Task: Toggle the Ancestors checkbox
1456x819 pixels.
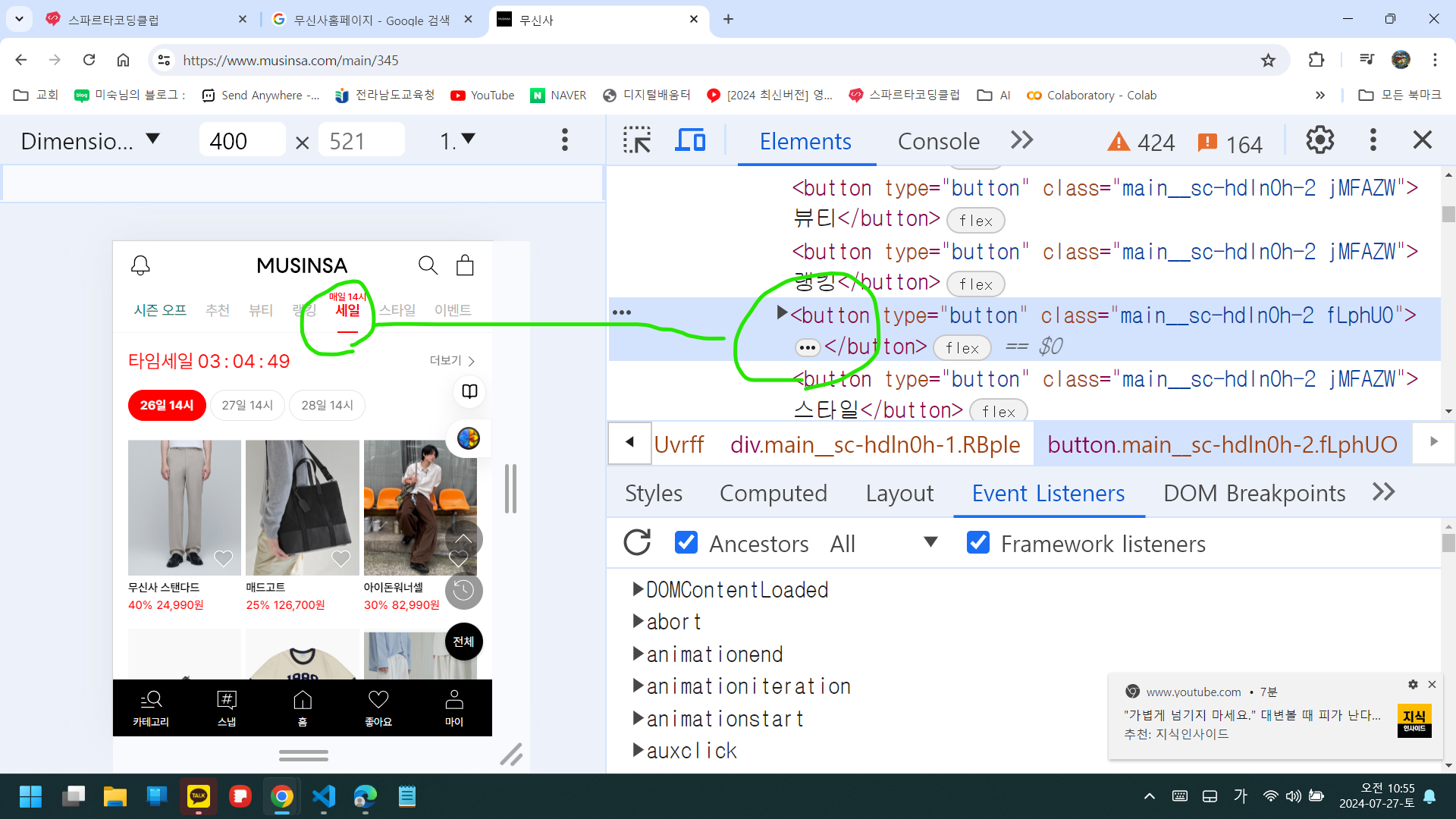Action: [x=686, y=543]
